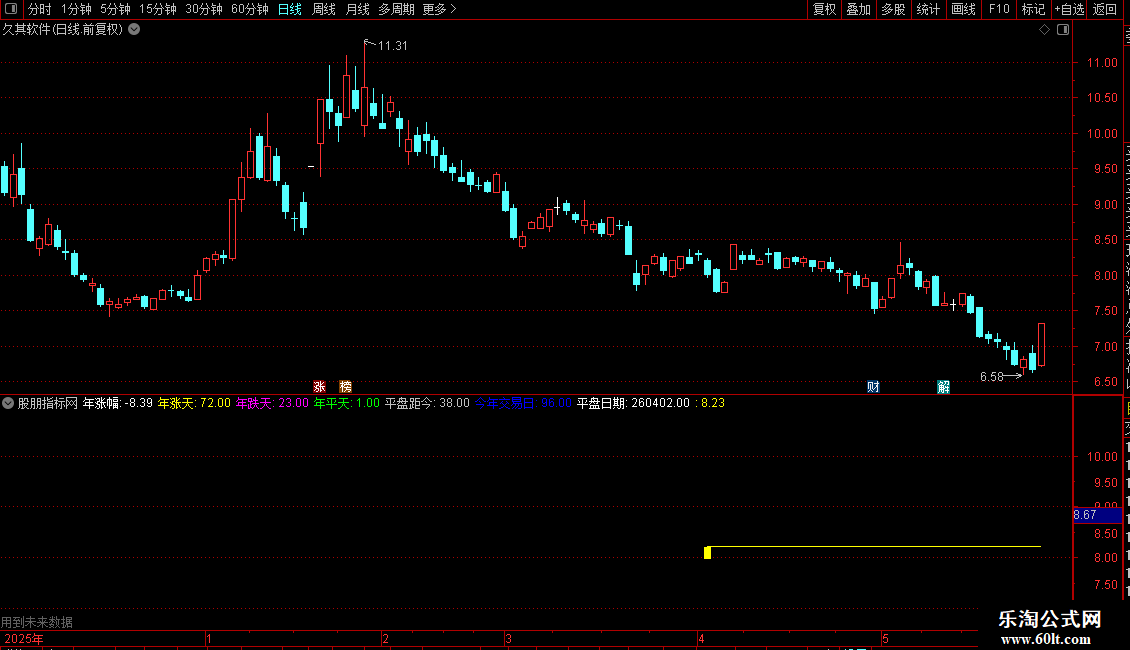Image resolution: width=1130 pixels, height=650 pixels.
Task: Click the 解 event marker
Action: (x=943, y=387)
